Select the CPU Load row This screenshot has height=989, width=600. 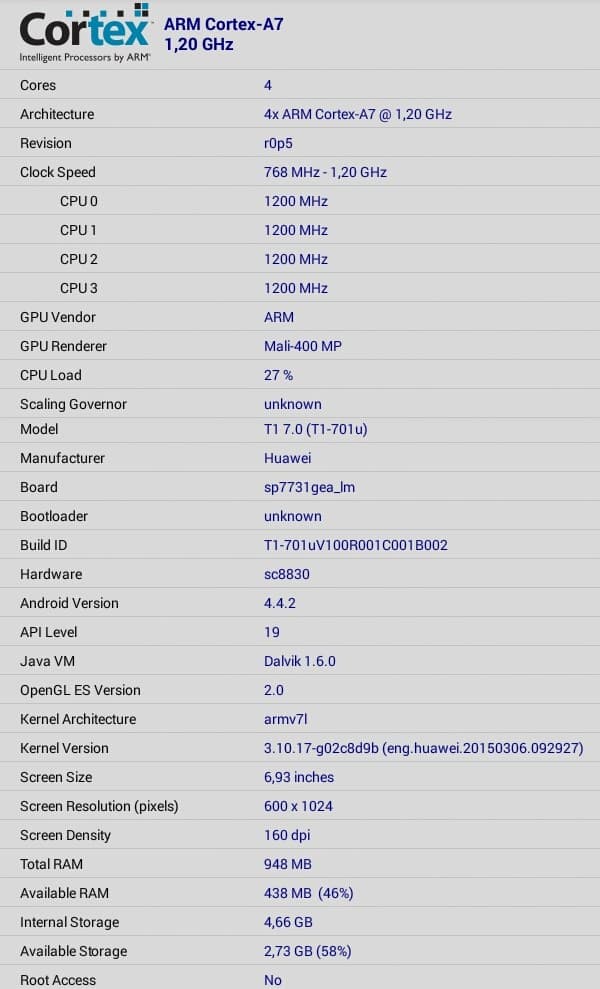tap(300, 376)
